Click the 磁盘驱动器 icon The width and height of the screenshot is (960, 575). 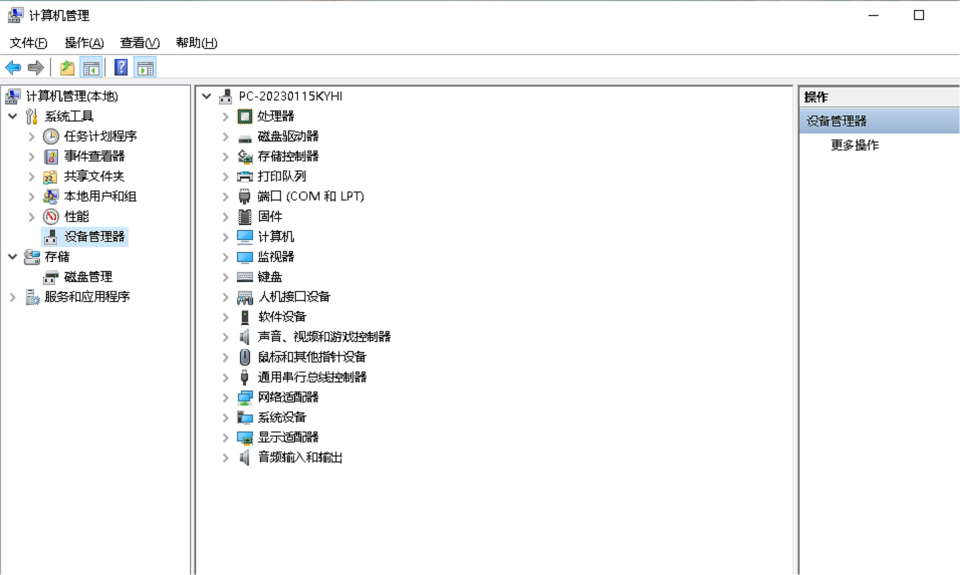[245, 137]
